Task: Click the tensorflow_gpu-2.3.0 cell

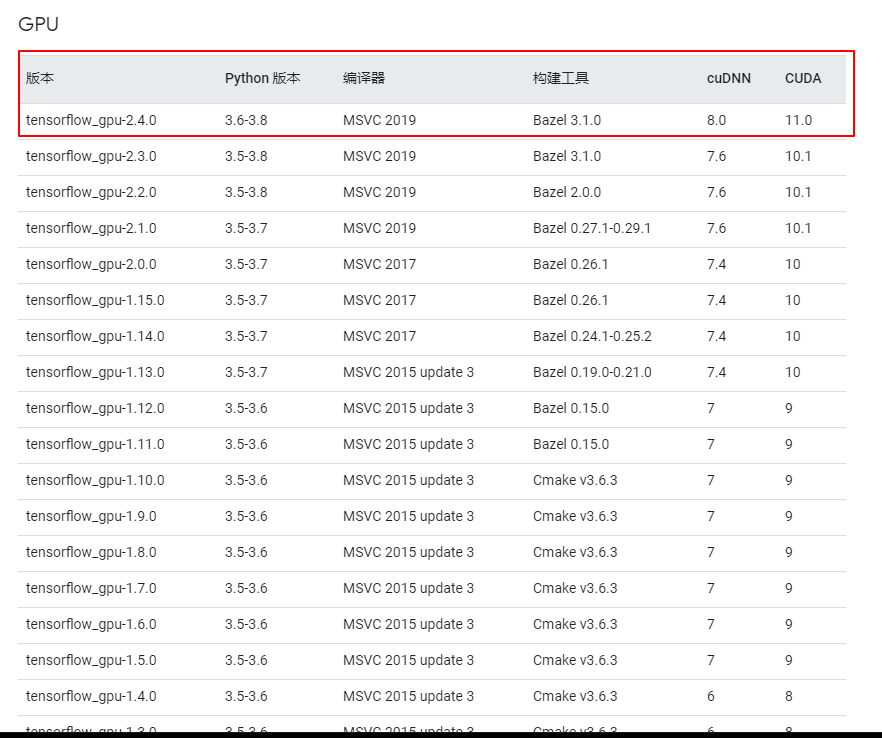Action: point(91,156)
